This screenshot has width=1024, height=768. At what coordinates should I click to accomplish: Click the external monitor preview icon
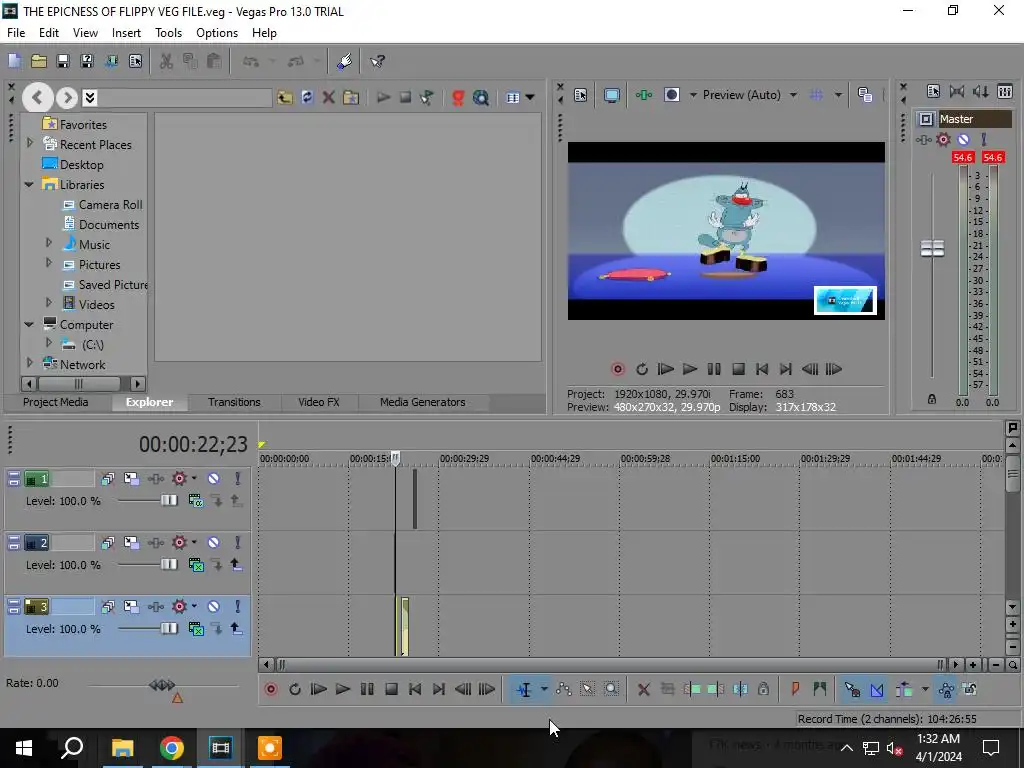pyautogui.click(x=612, y=95)
